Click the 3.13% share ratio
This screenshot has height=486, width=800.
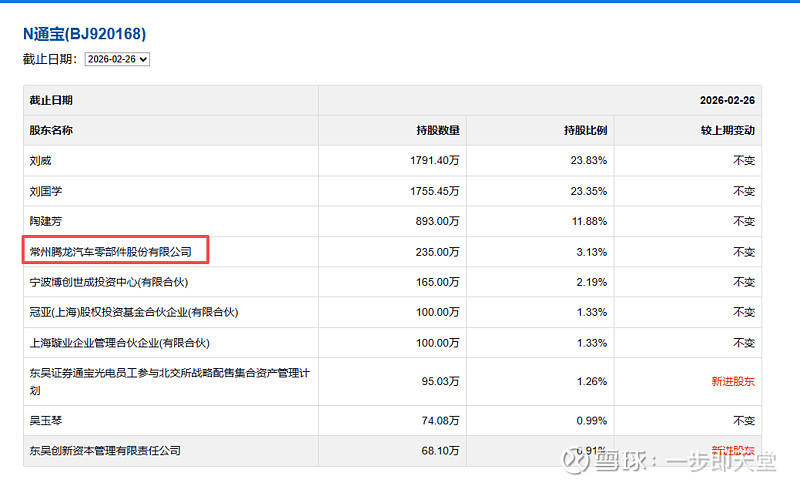click(592, 252)
